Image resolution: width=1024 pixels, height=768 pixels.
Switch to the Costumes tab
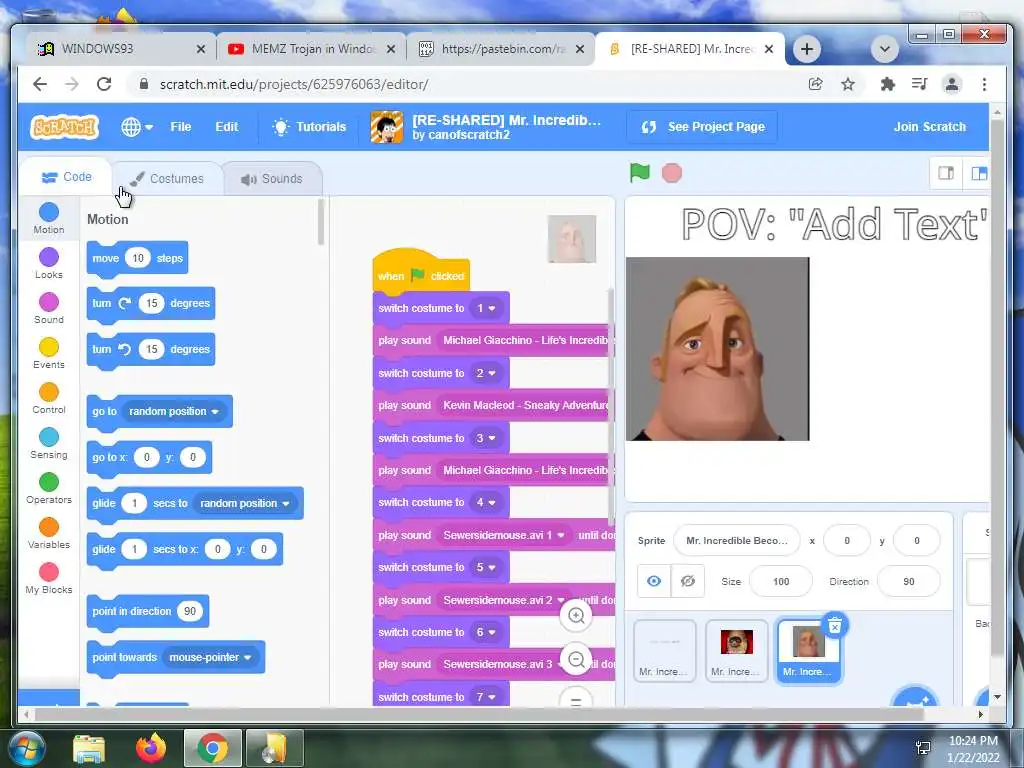pos(167,178)
